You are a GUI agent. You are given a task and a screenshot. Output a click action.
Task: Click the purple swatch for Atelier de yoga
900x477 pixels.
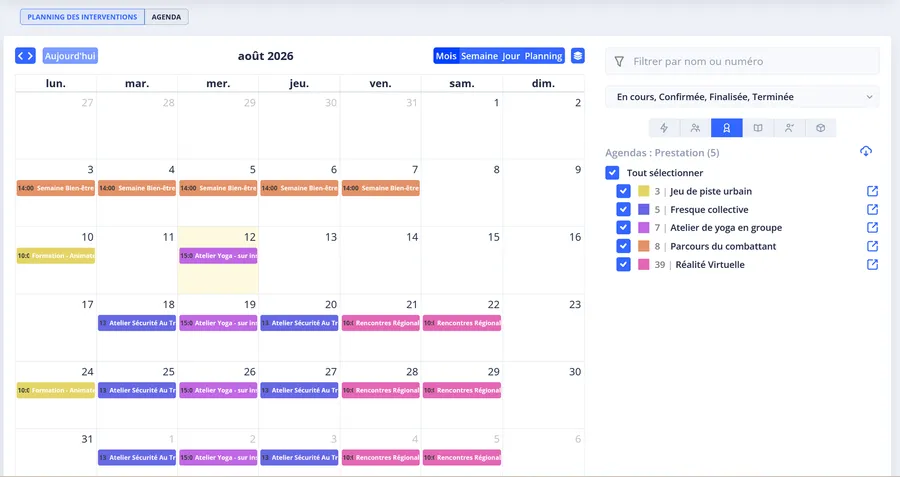[643, 228]
